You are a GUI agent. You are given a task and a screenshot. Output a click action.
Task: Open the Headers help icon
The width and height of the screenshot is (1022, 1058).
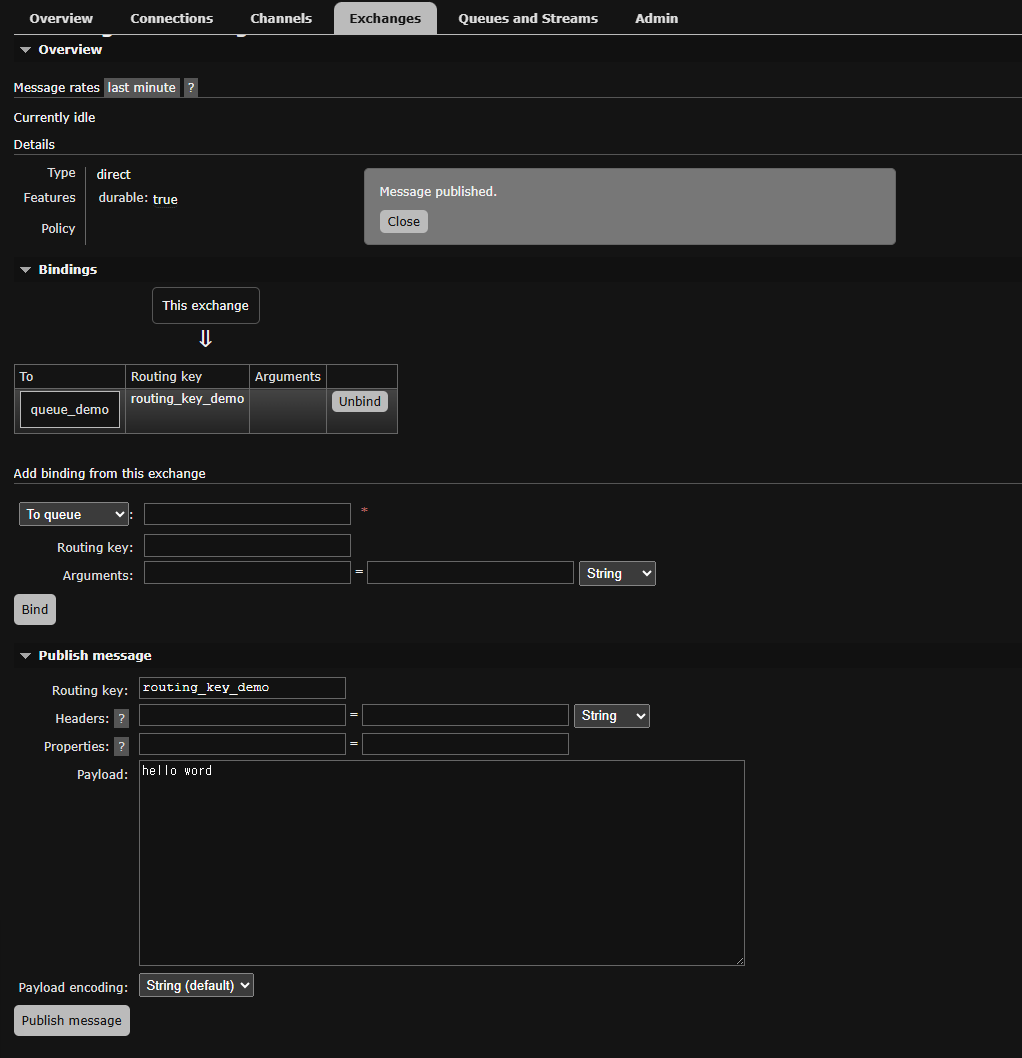point(121,719)
